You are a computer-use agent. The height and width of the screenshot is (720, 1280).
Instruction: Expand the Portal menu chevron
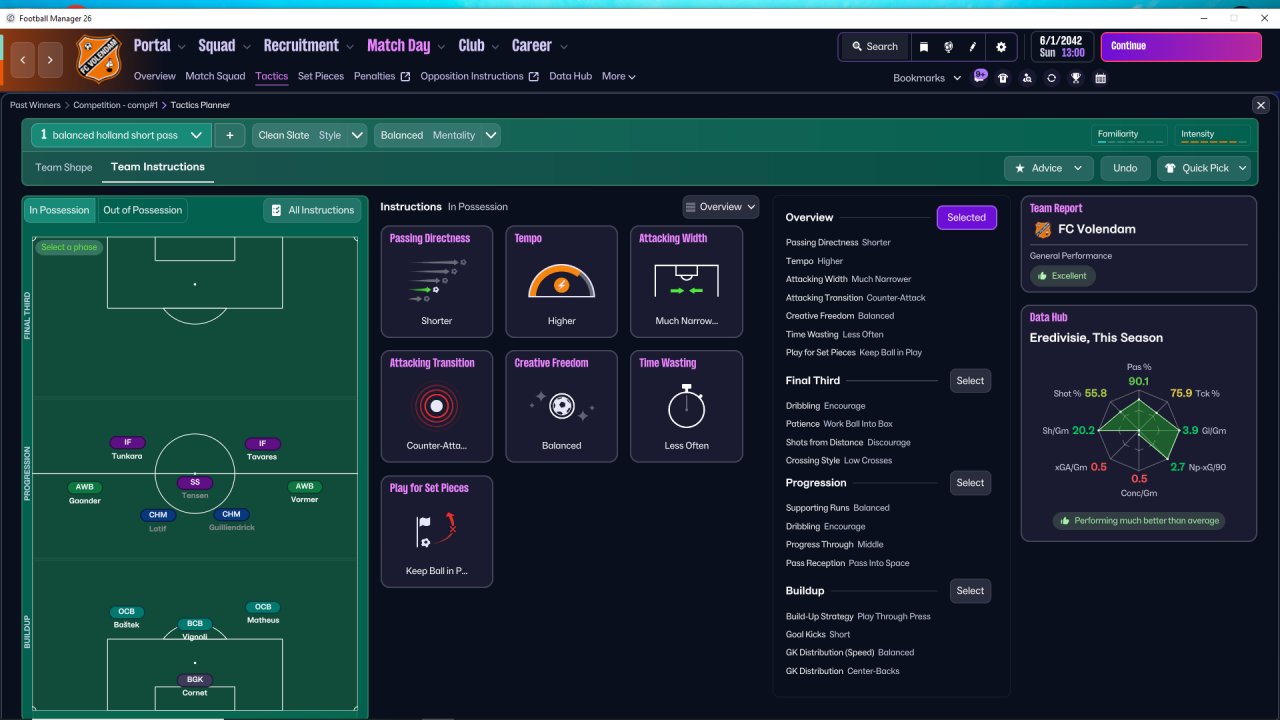(180, 46)
